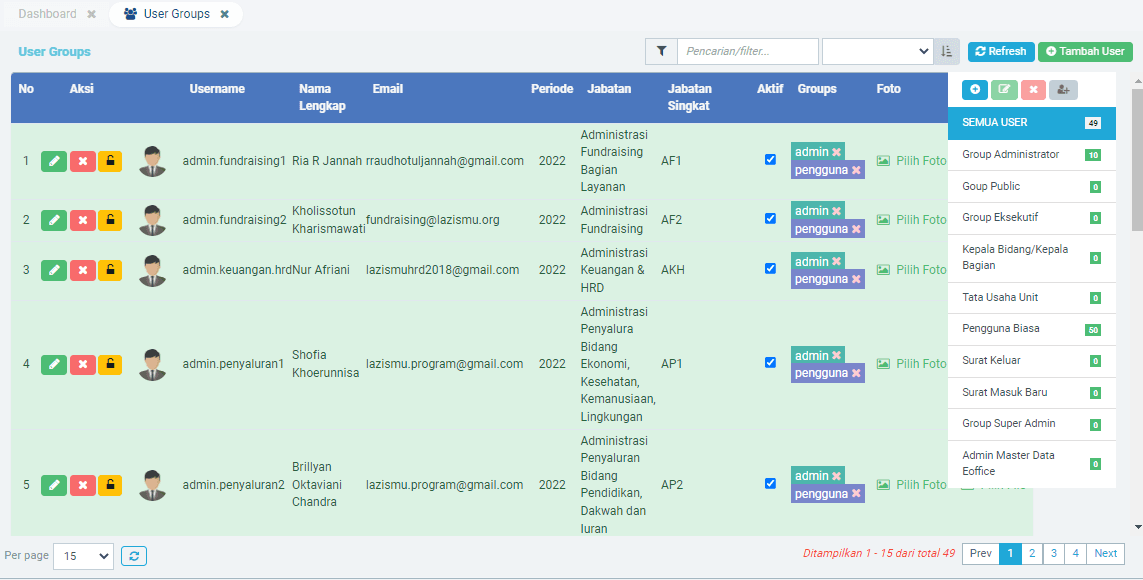Select SEMUA USER group

click(1031, 122)
